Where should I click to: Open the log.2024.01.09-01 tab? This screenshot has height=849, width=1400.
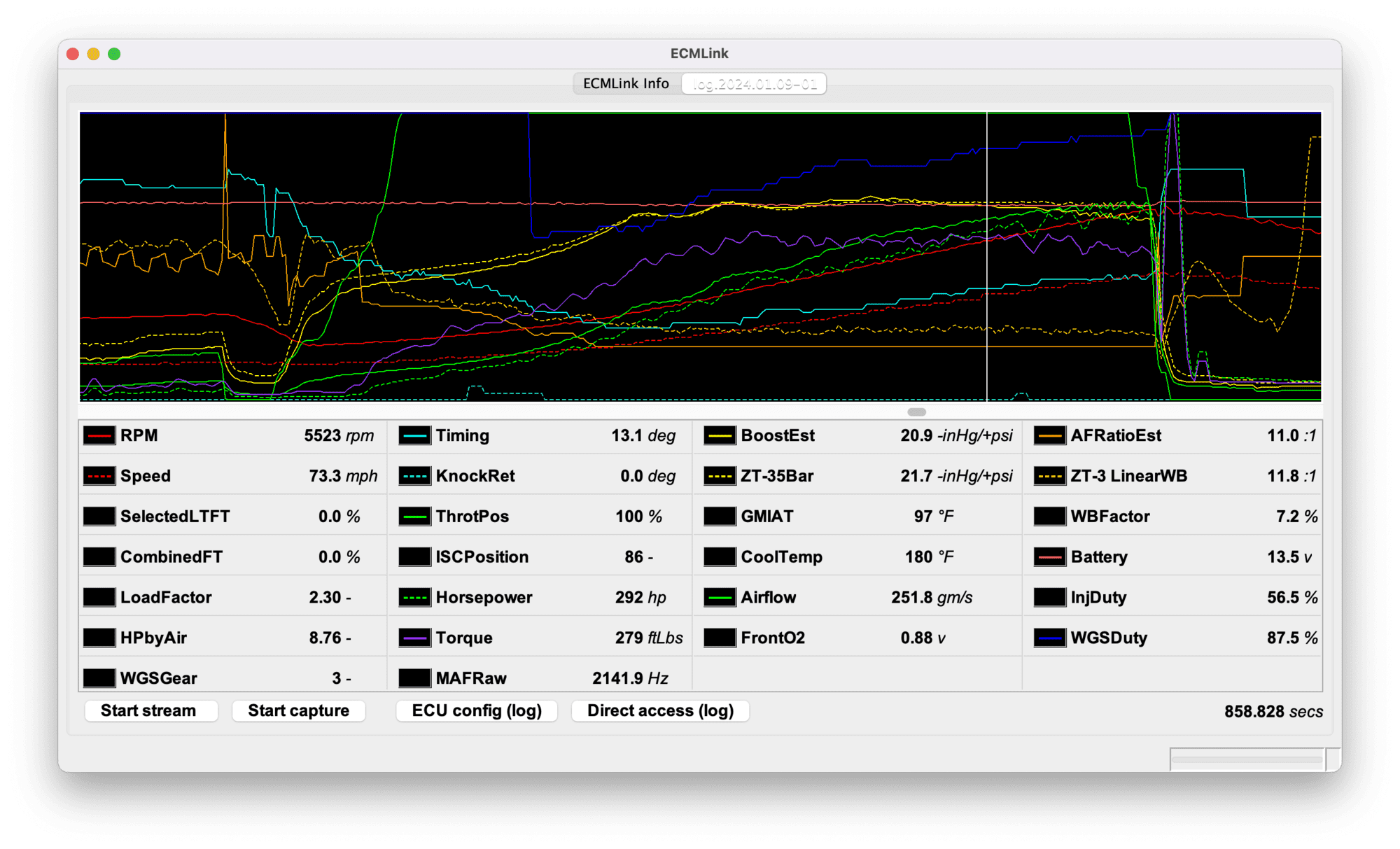[754, 83]
